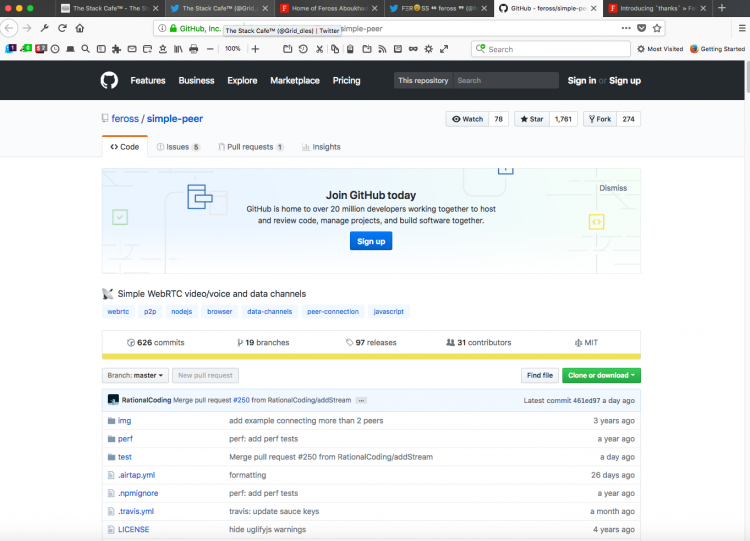Save page to Pocket icon
750x541 pixels.
(641, 28)
